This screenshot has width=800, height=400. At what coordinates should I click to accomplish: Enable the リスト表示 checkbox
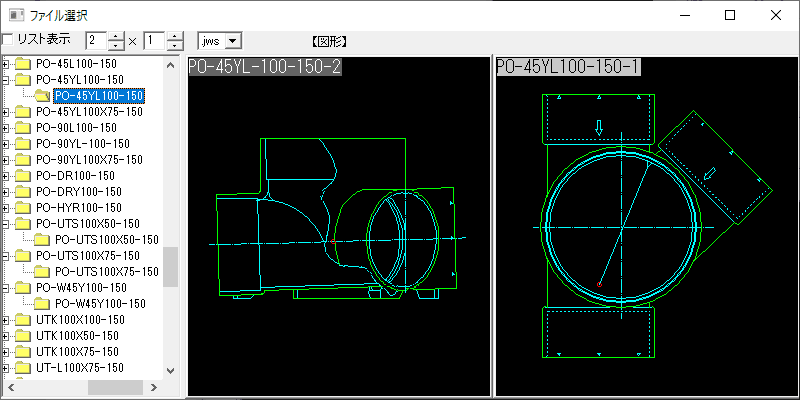8,40
